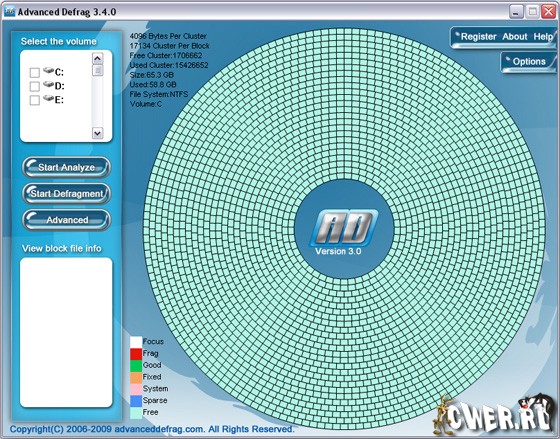Tick the checkbox for volume C:
Screen dimensions: 560x439
pyautogui.click(x=35, y=73)
